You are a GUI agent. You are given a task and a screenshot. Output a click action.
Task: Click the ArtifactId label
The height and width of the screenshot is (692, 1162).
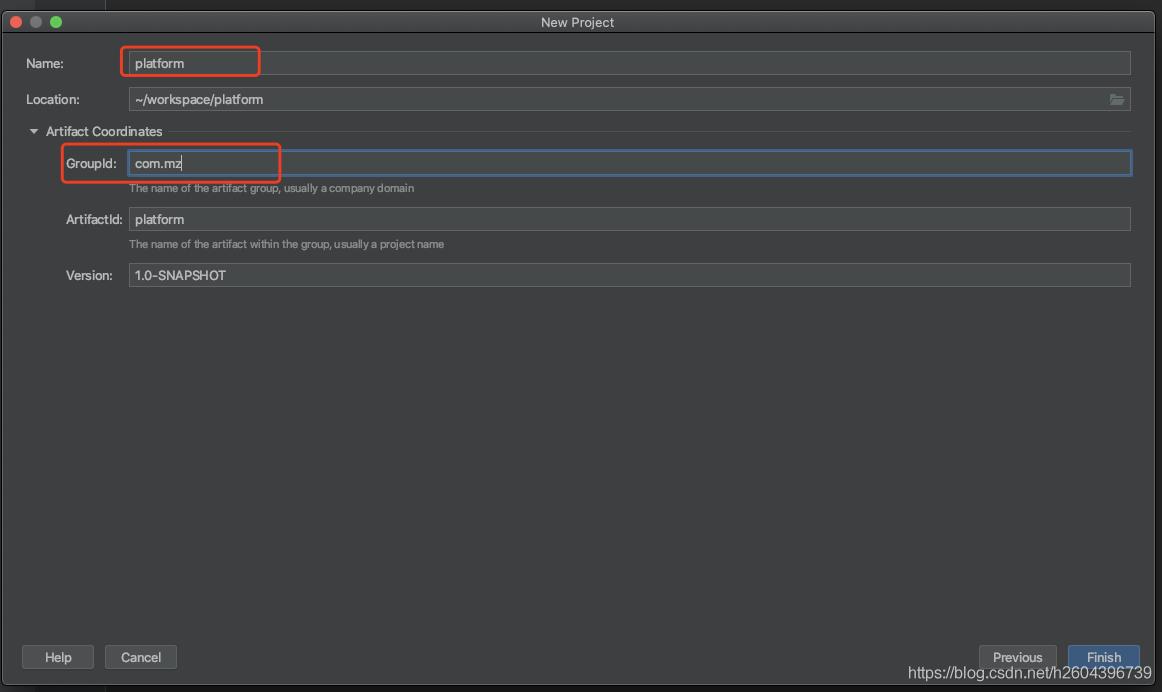click(x=94, y=219)
